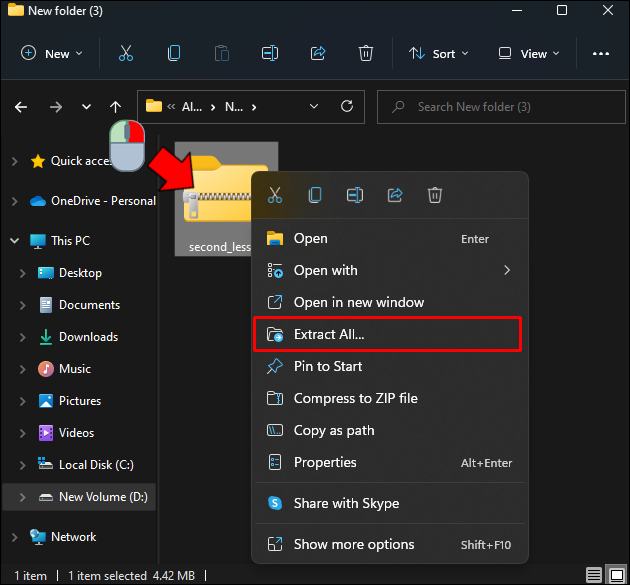The image size is (630, 585).
Task: Click the Delete icon in the context menu
Action: 435,195
